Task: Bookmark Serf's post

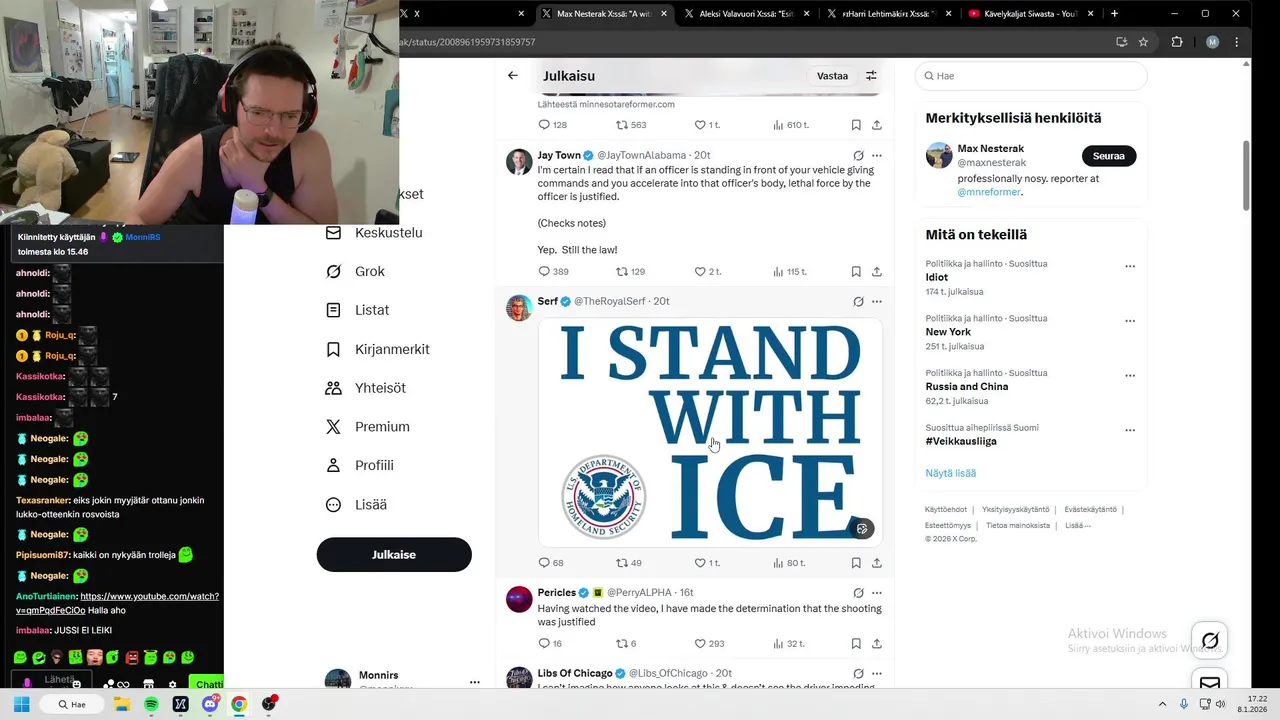Action: 856,563
